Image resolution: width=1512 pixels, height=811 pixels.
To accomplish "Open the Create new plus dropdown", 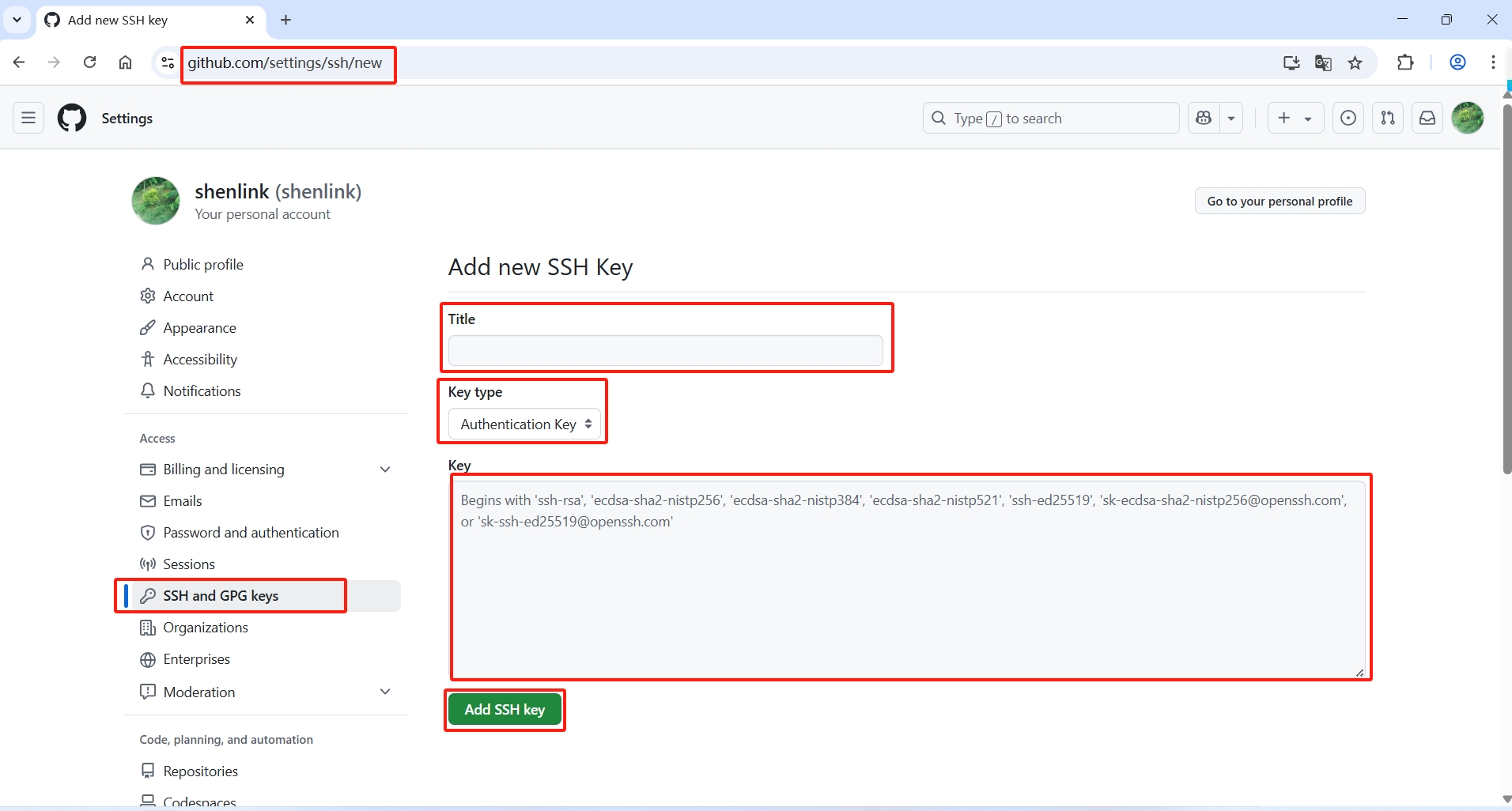I will click(x=1295, y=119).
